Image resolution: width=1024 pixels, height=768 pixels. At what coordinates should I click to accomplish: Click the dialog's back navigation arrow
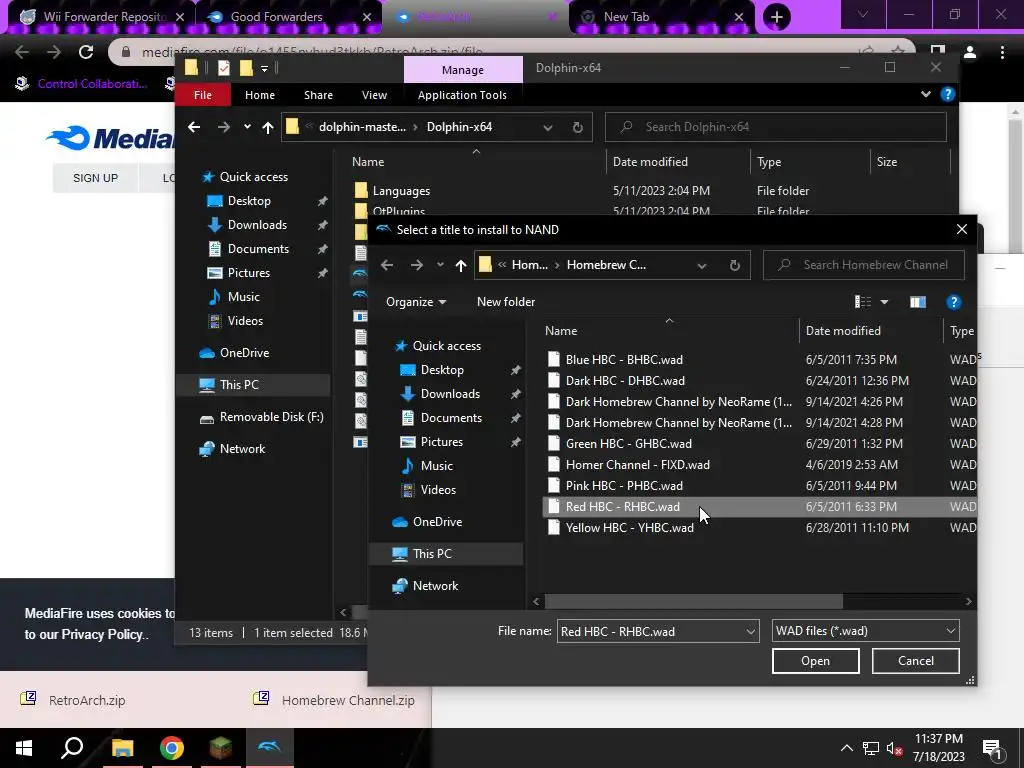[387, 265]
